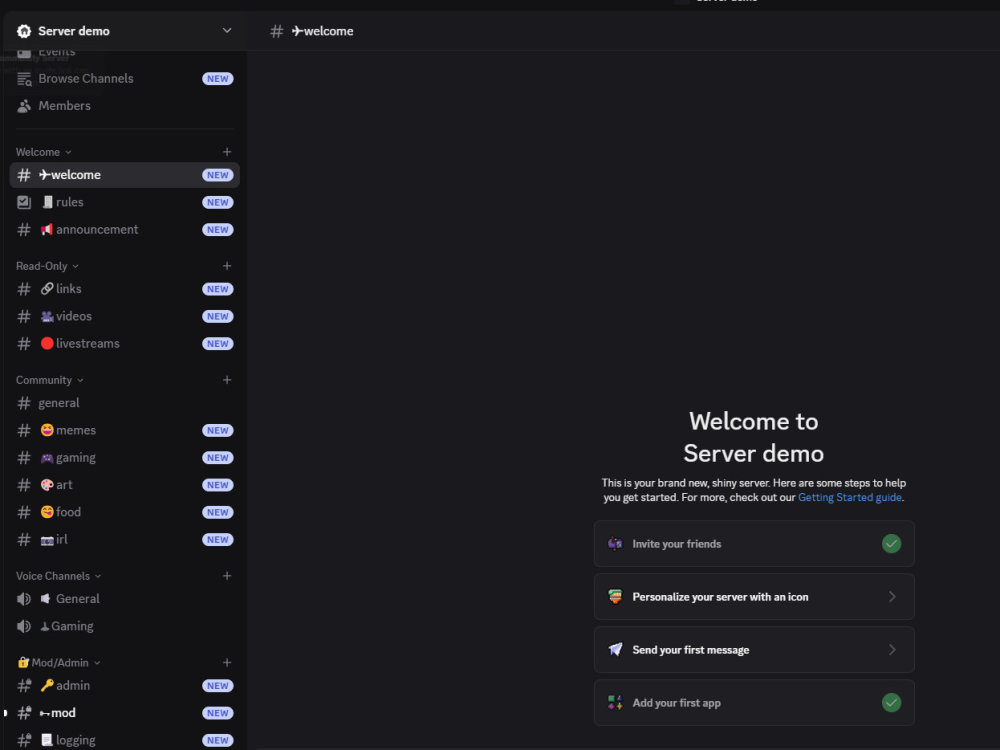The width and height of the screenshot is (1000, 750).
Task: Click the speaker icon of Gaming voice channel
Action: pyautogui.click(x=24, y=626)
